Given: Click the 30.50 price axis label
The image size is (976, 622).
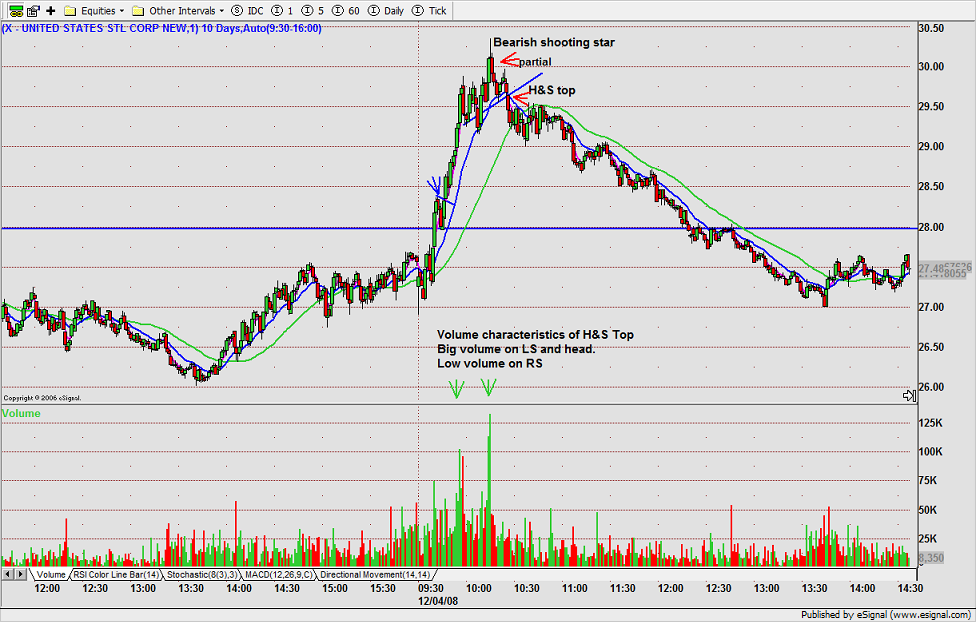Looking at the screenshot, I should pyautogui.click(x=931, y=28).
